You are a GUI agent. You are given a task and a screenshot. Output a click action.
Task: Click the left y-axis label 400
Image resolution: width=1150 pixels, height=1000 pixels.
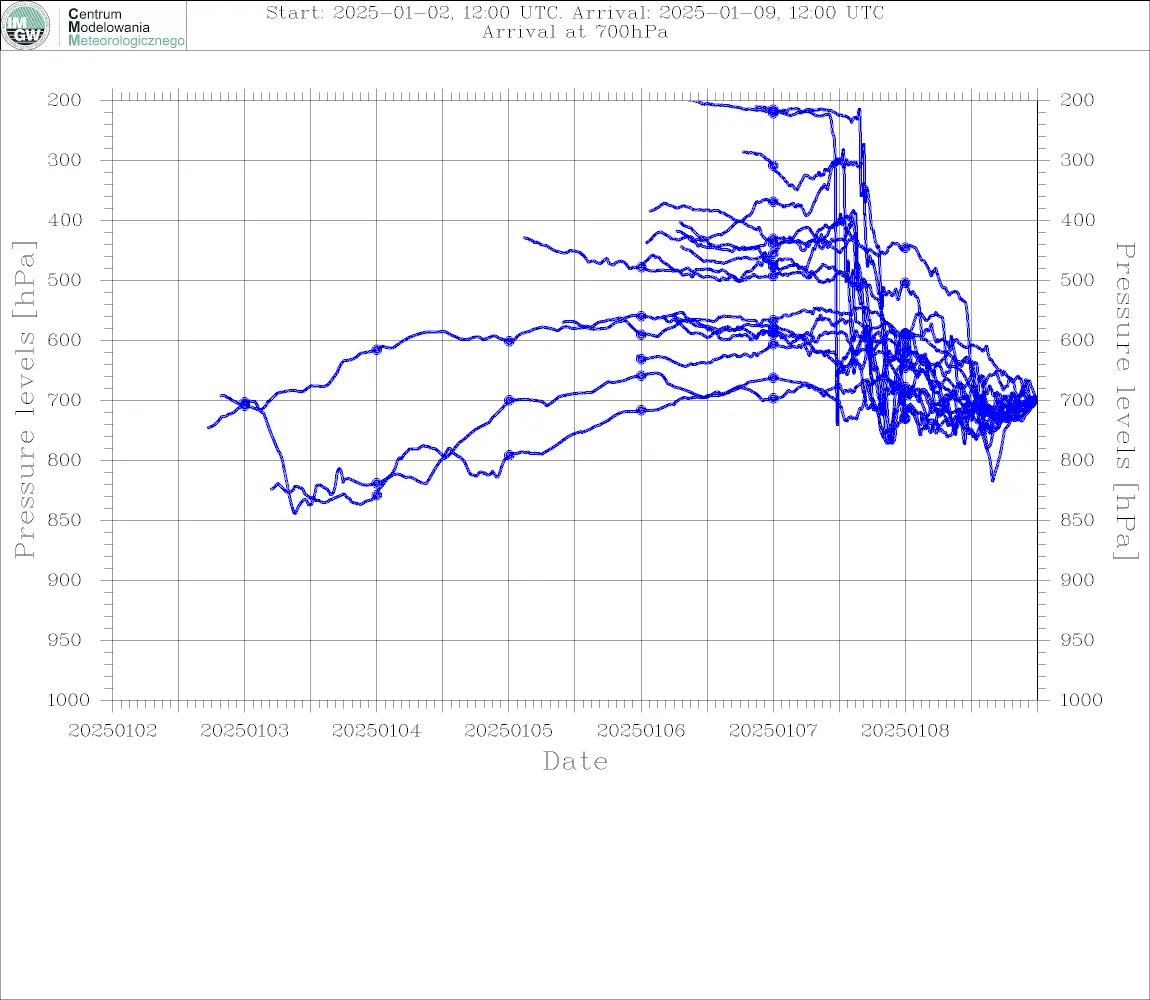[x=65, y=220]
